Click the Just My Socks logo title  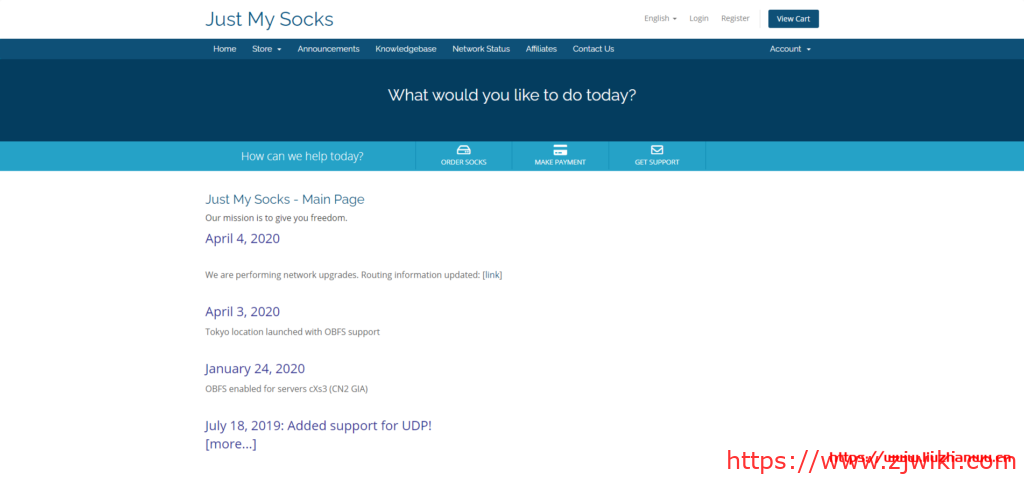pos(269,19)
